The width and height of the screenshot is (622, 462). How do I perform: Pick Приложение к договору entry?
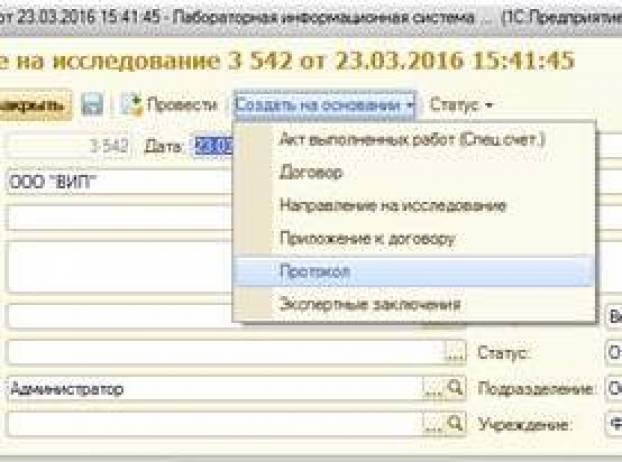pyautogui.click(x=367, y=238)
